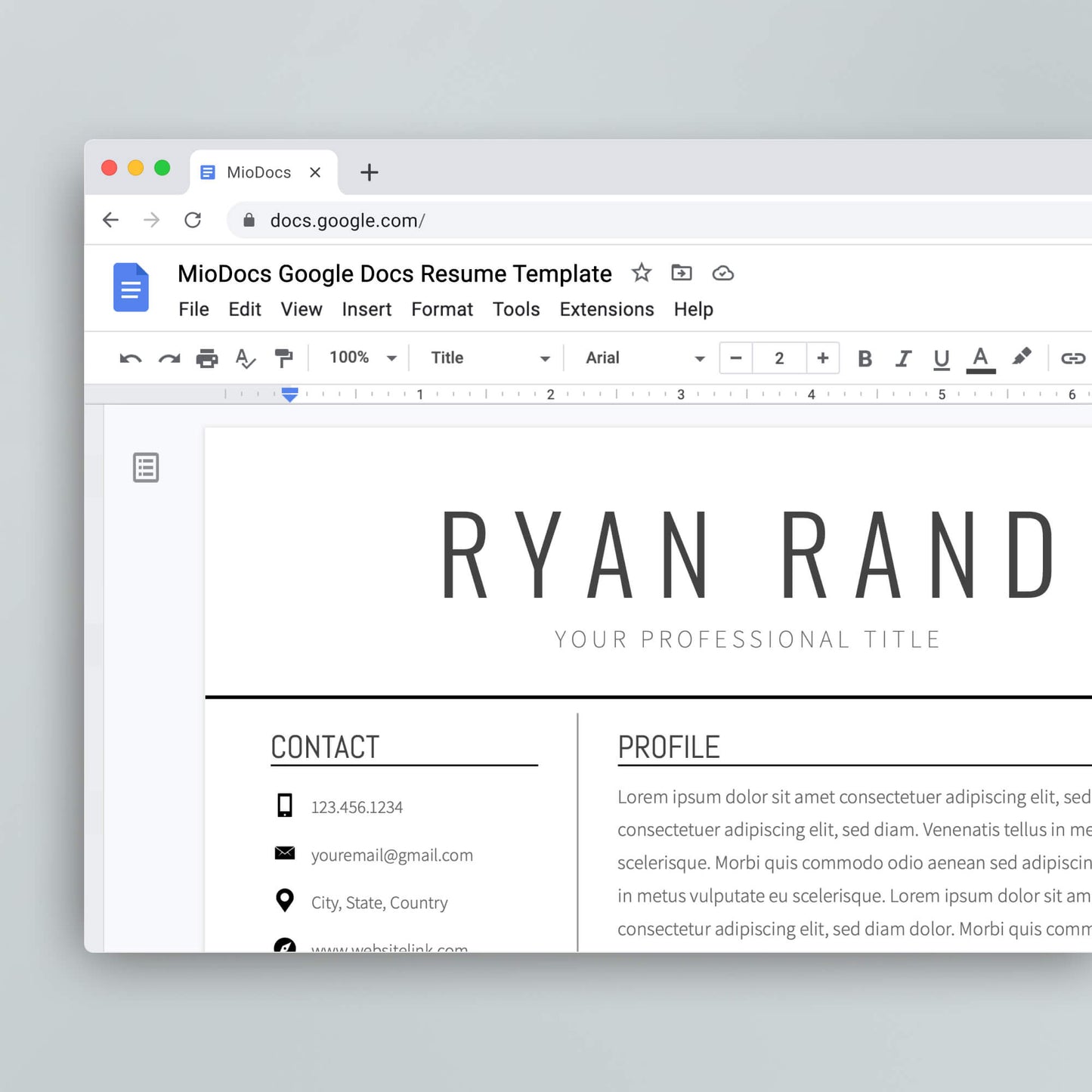This screenshot has height=1092, width=1092.
Task: Open the Print dialog icon
Action: [x=207, y=358]
